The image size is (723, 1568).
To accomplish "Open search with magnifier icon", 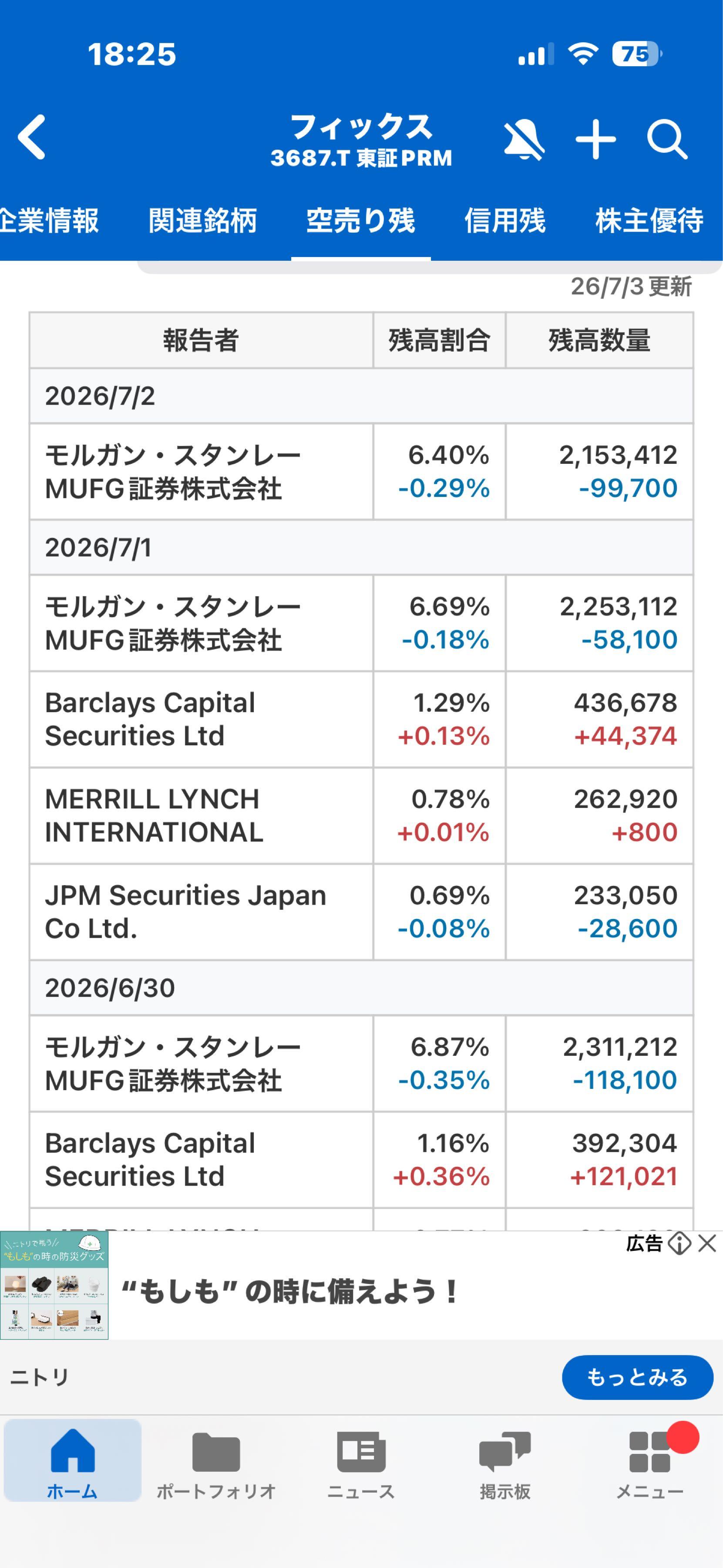I will (x=667, y=139).
